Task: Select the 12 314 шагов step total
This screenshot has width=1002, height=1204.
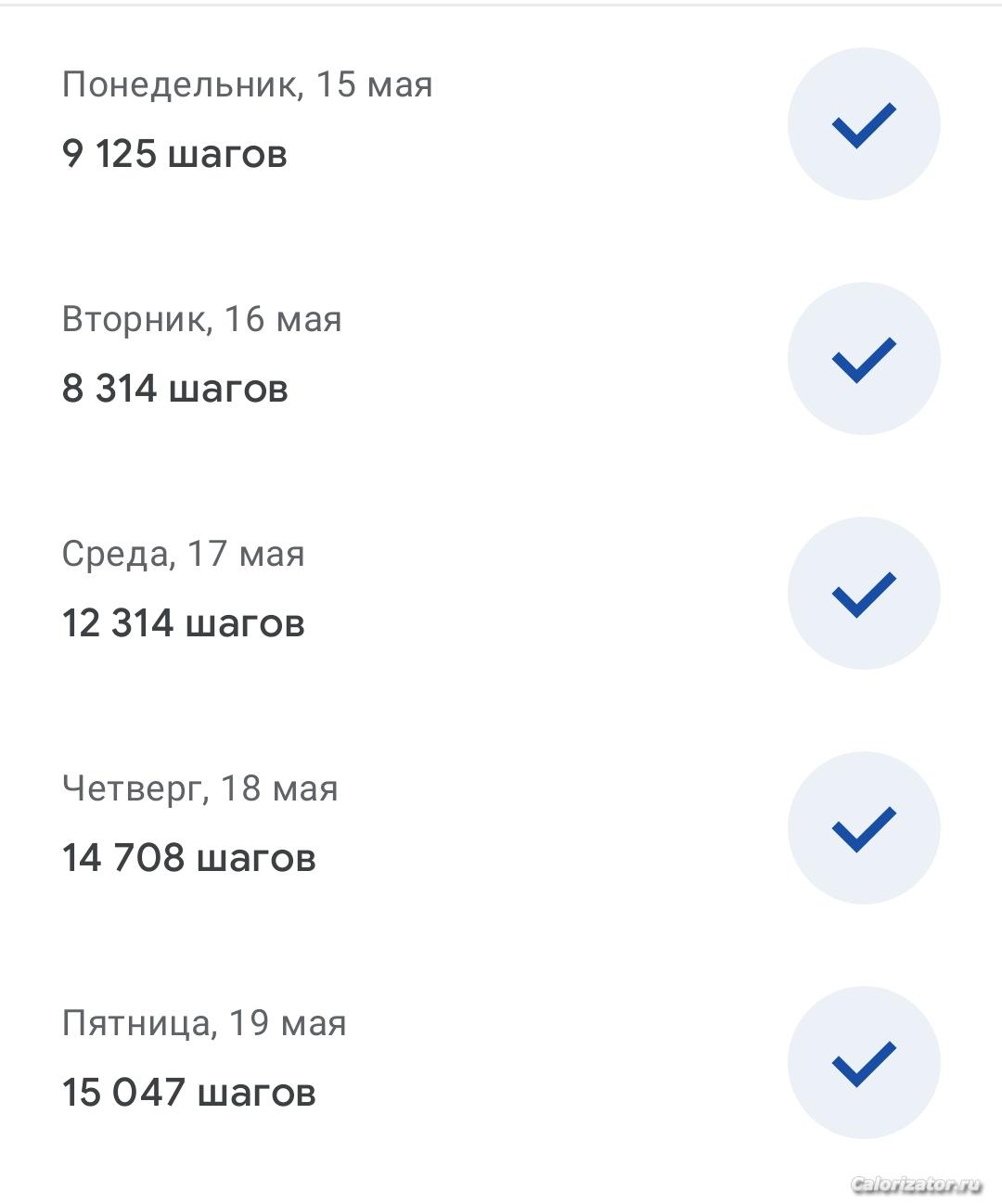Action: (x=183, y=623)
